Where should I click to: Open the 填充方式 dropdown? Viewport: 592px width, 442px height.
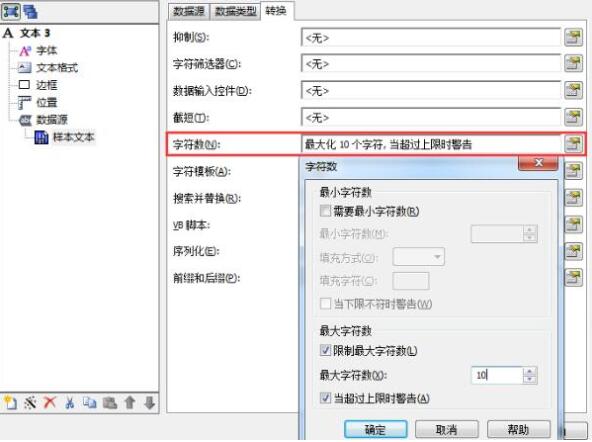pyautogui.click(x=419, y=257)
